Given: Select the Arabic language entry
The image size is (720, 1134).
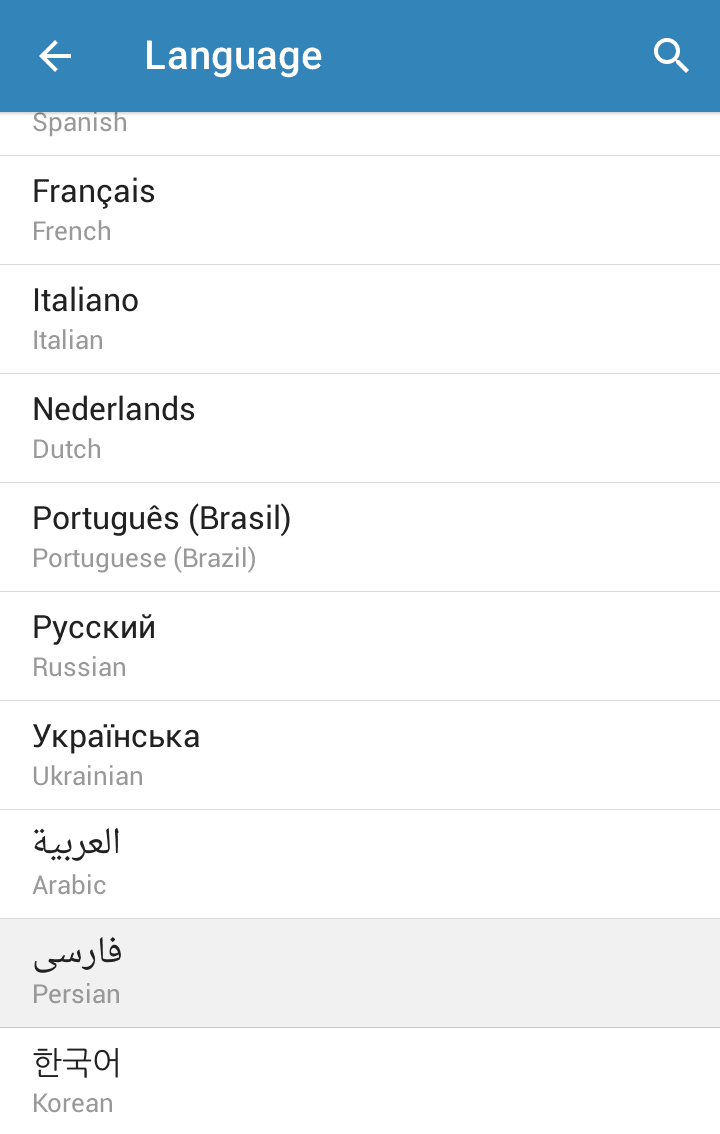Looking at the screenshot, I should tap(360, 864).
